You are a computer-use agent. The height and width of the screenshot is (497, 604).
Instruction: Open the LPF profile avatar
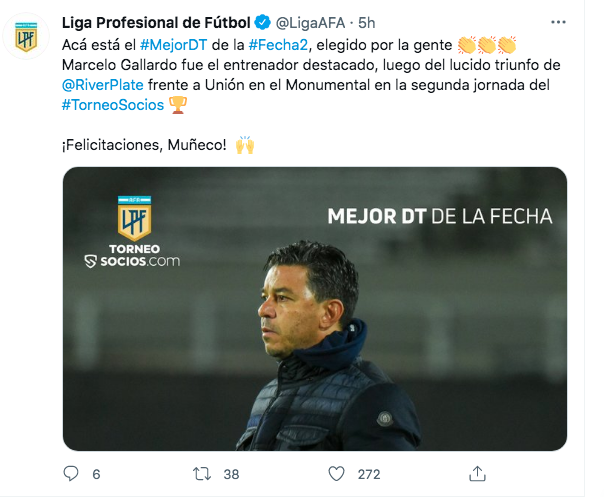tap(26, 36)
